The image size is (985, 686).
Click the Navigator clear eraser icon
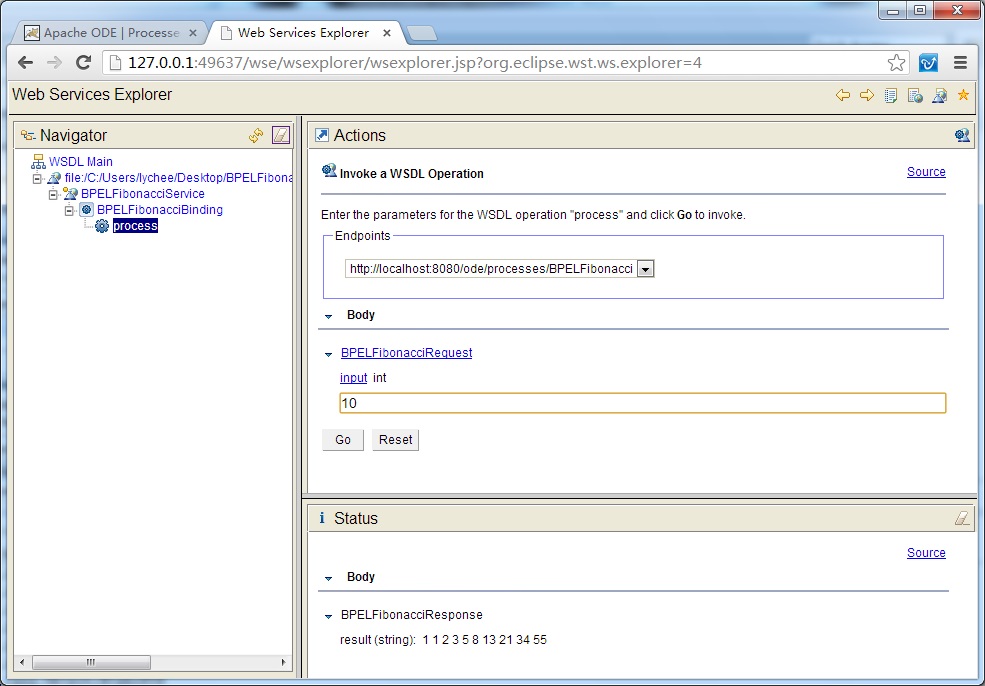point(281,135)
